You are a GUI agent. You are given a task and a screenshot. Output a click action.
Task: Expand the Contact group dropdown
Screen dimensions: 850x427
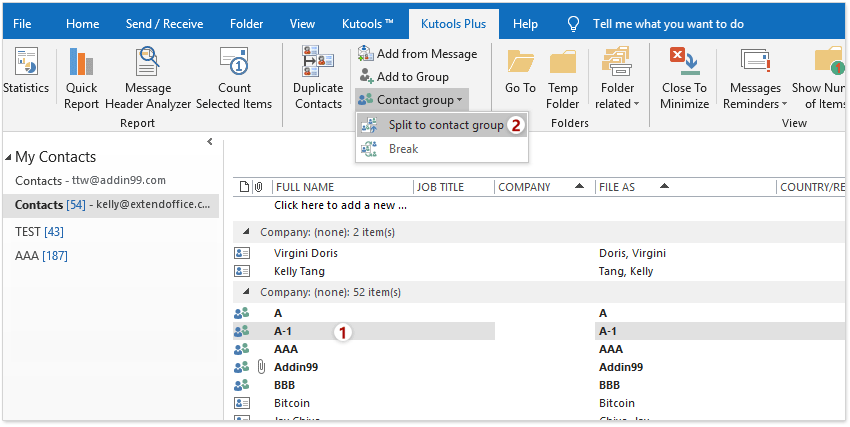[x=410, y=100]
